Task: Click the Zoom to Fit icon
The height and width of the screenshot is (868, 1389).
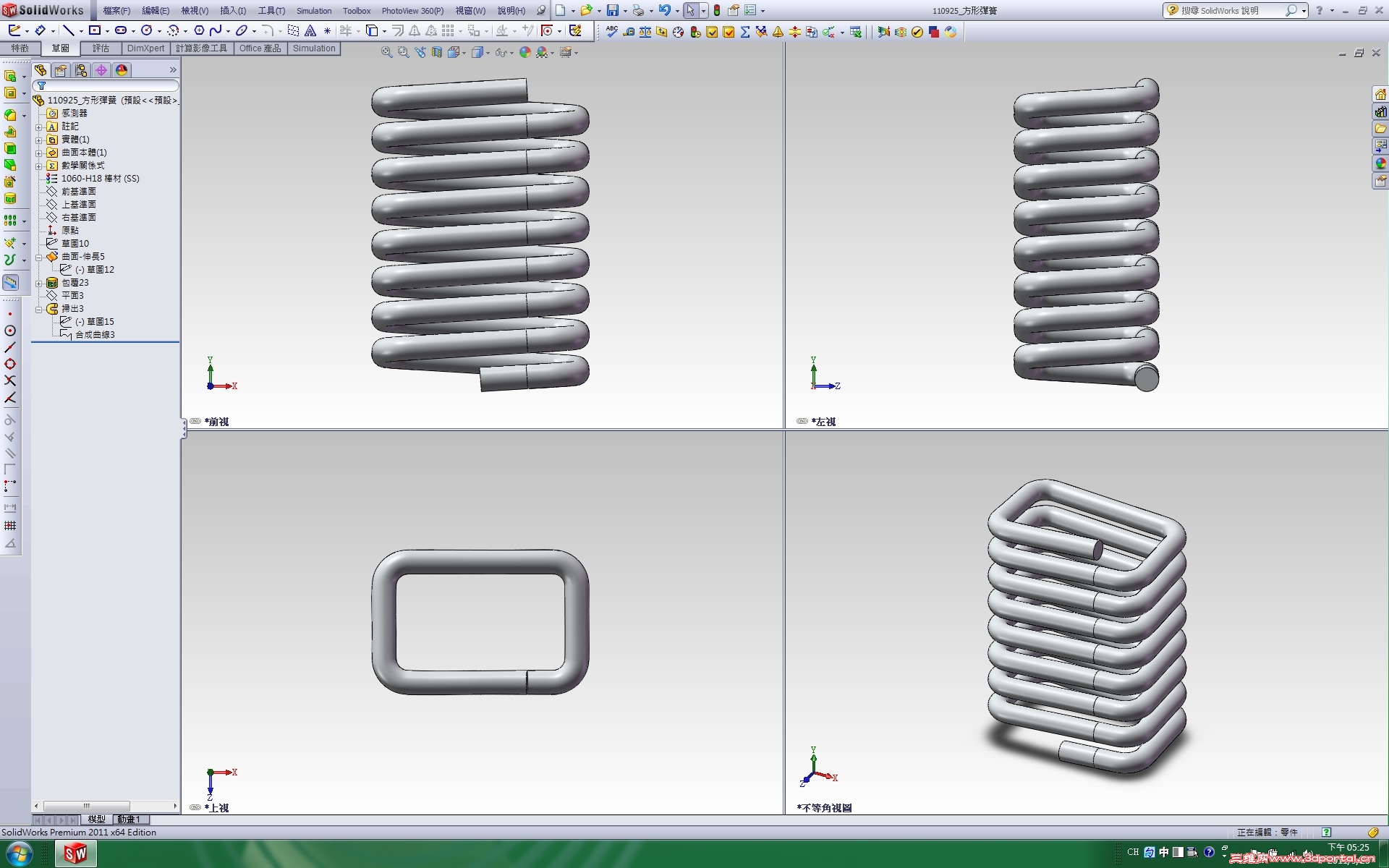Action: (x=387, y=52)
